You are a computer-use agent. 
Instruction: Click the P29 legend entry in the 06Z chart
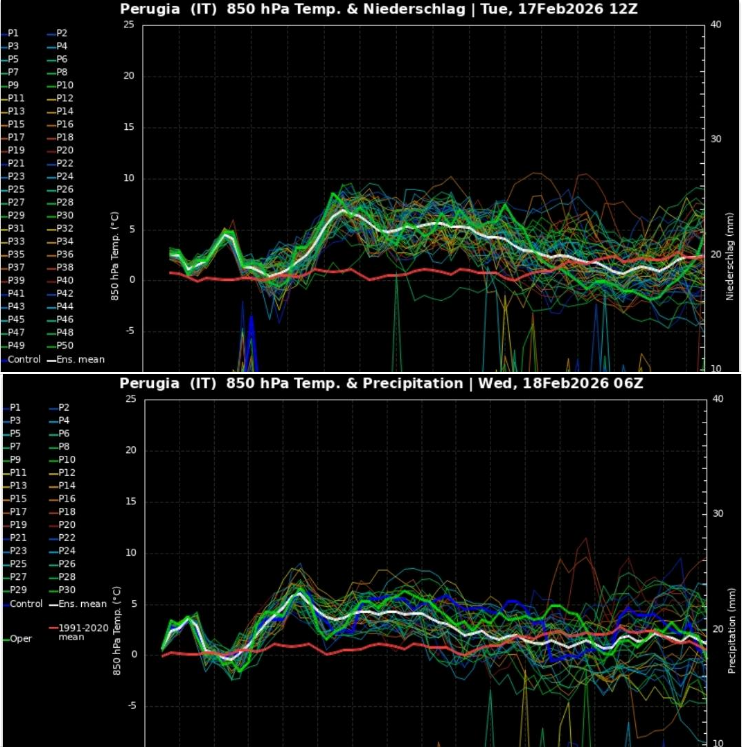pos(16,590)
